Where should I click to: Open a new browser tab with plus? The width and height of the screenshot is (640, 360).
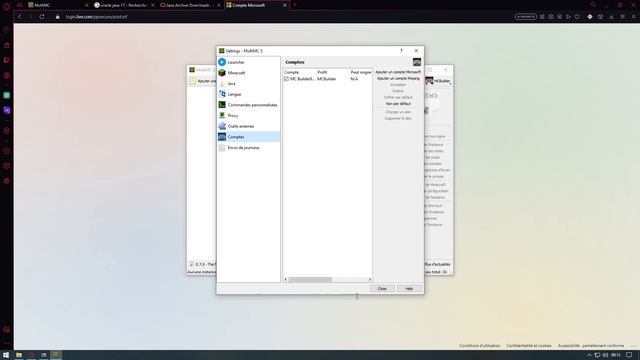click(x=295, y=5)
